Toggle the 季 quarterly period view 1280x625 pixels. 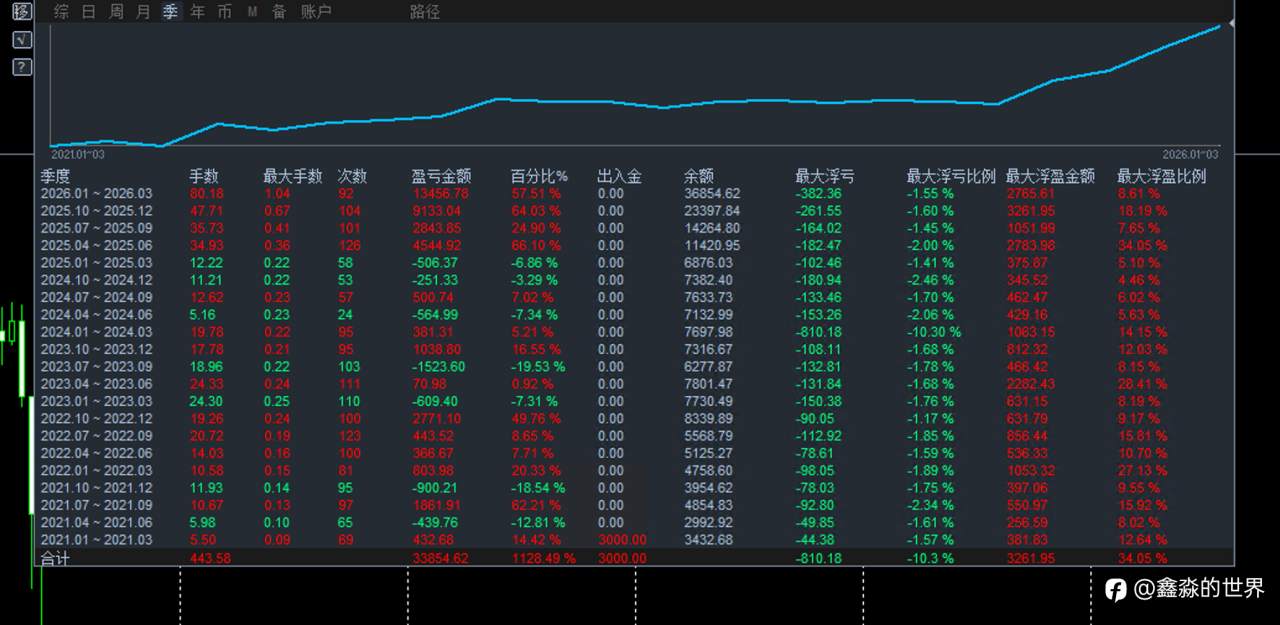[x=170, y=12]
